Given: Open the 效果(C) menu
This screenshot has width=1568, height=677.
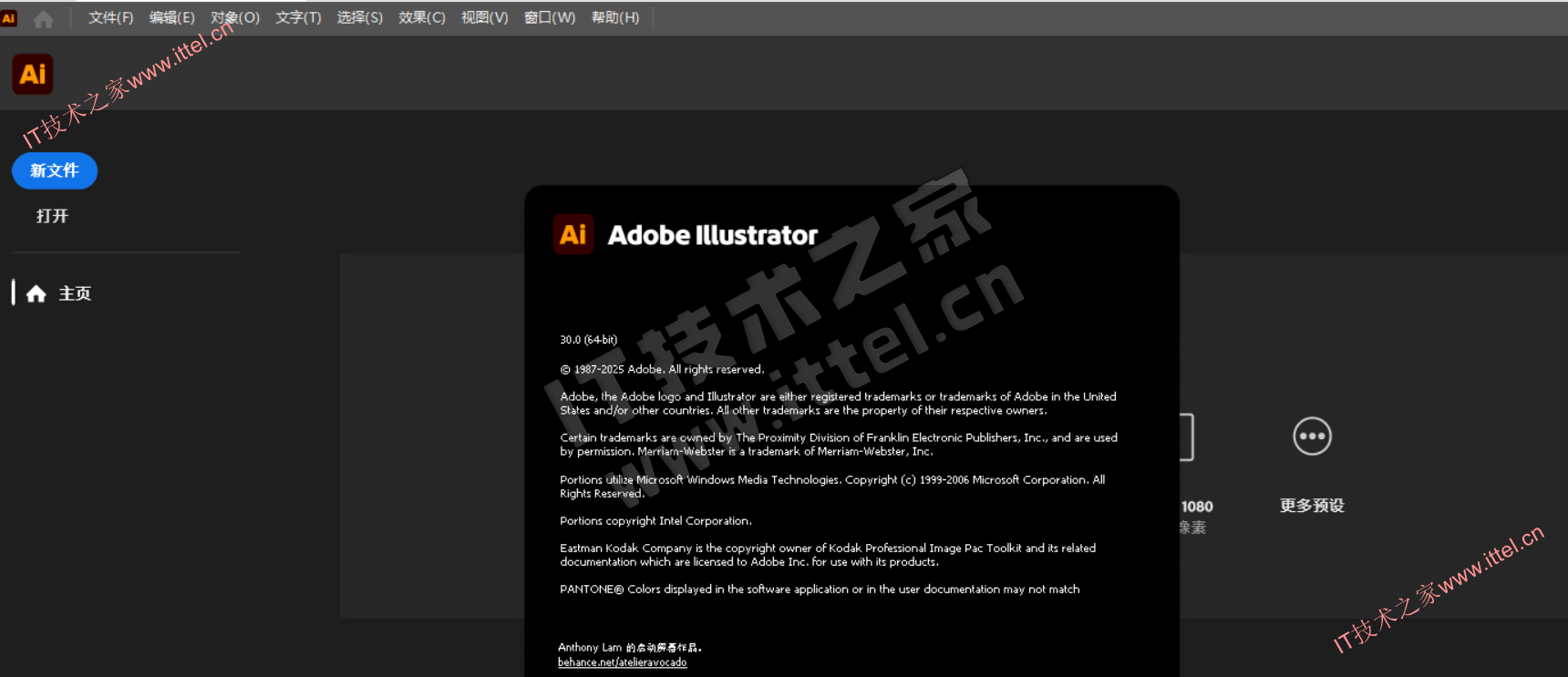Looking at the screenshot, I should click(421, 18).
